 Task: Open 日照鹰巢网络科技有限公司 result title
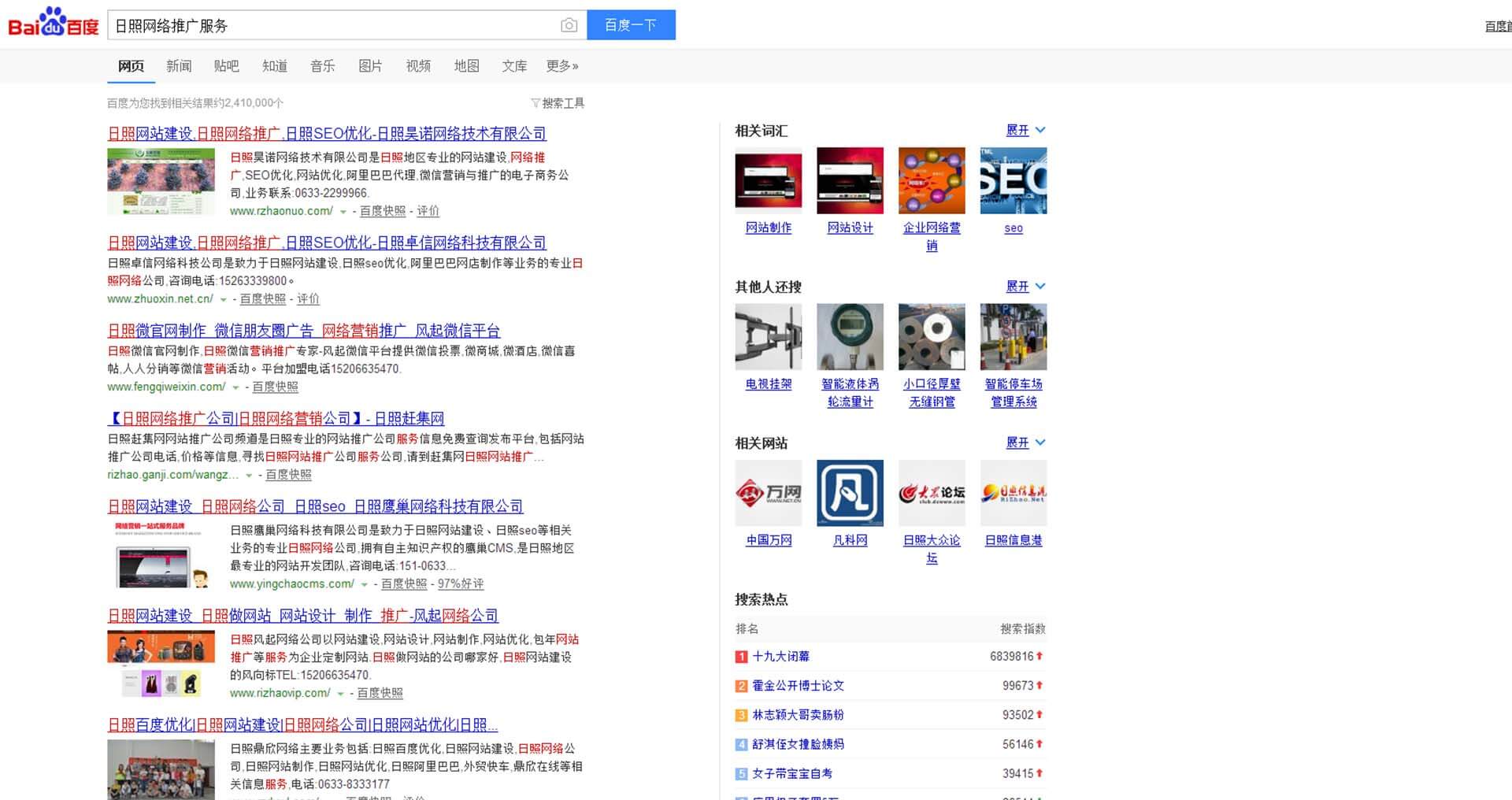point(315,506)
